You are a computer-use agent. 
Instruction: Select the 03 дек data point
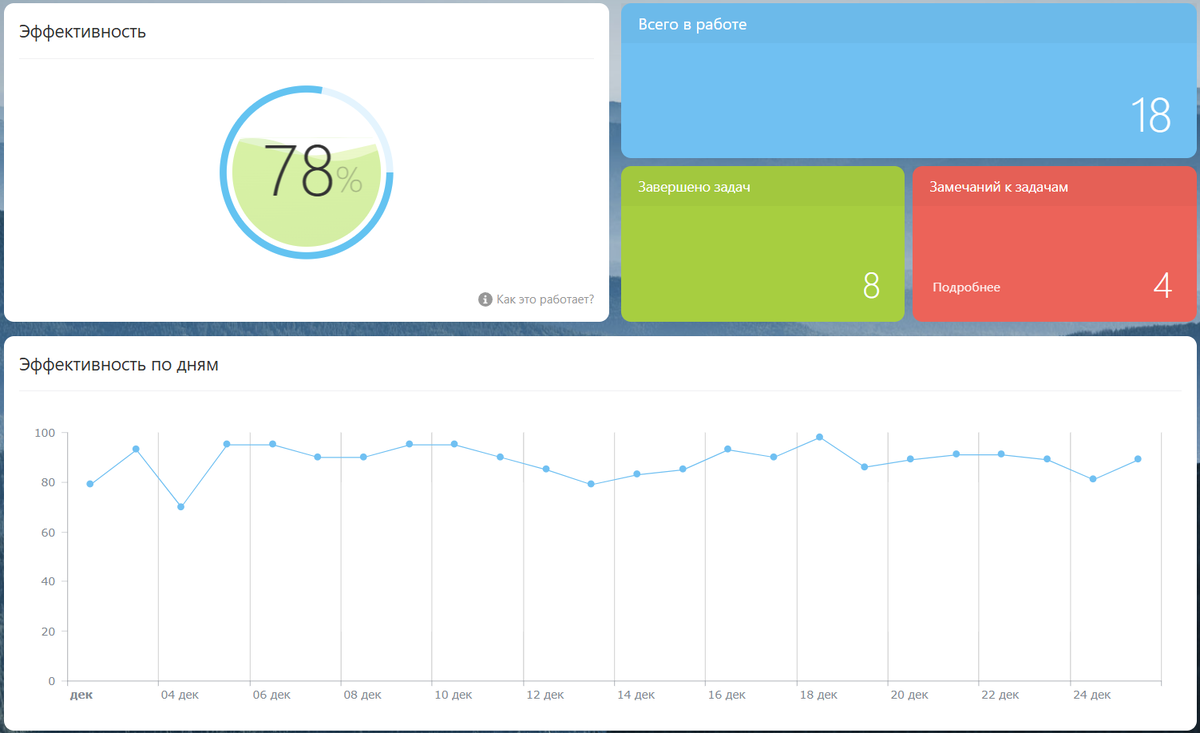136,449
